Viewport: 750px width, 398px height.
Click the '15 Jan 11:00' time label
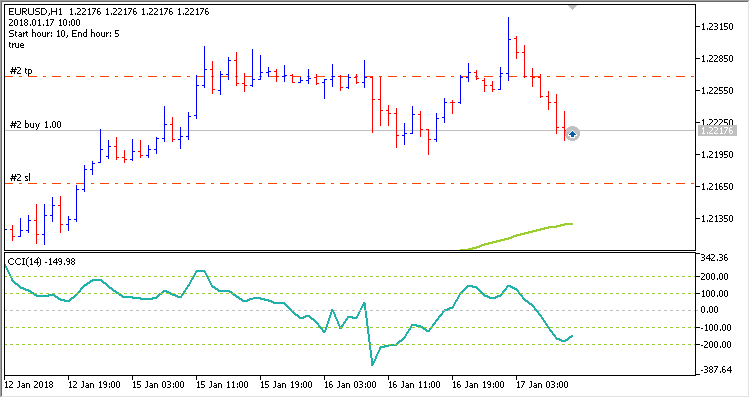click(222, 385)
